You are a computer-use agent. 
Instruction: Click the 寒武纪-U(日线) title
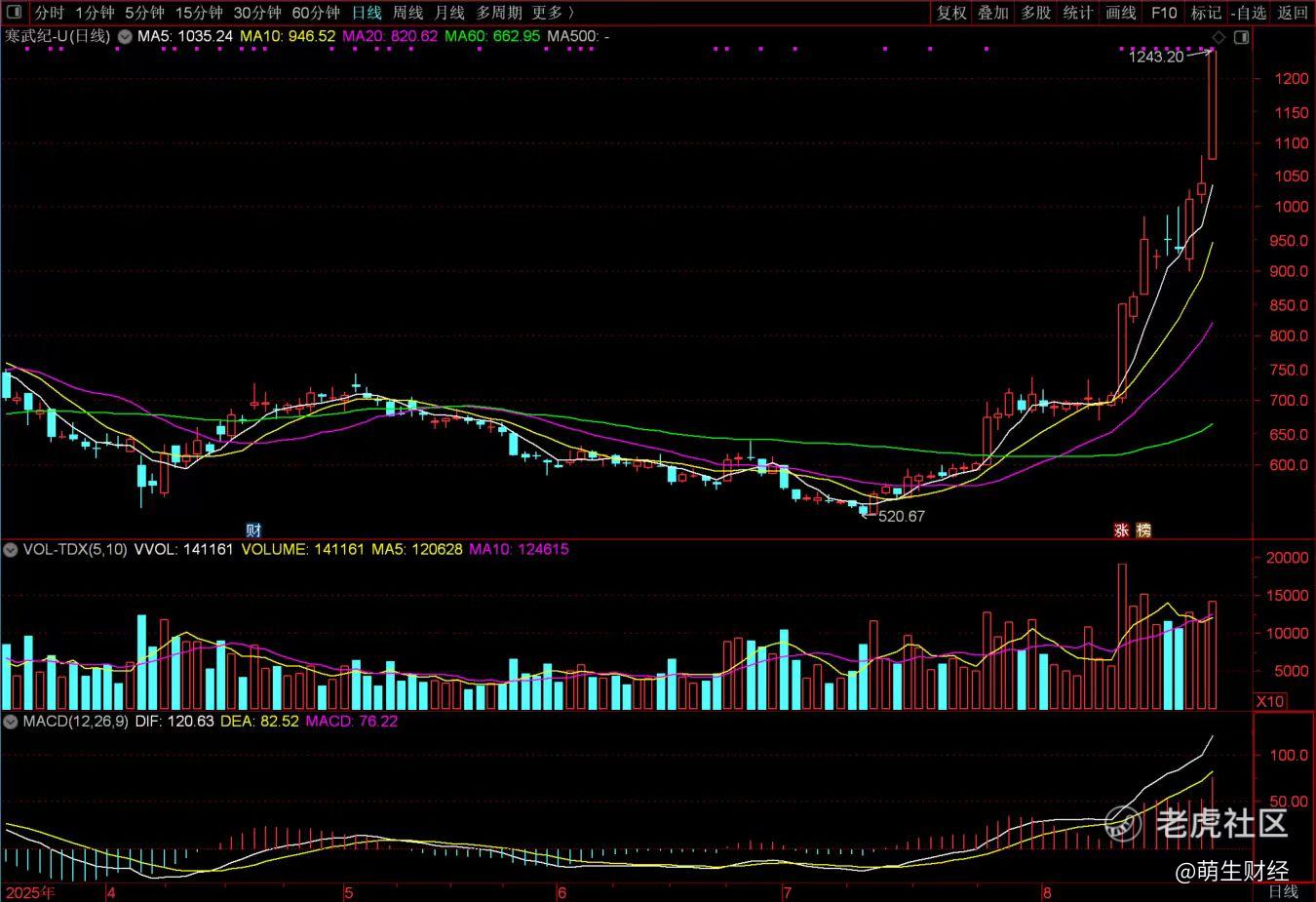[x=58, y=36]
